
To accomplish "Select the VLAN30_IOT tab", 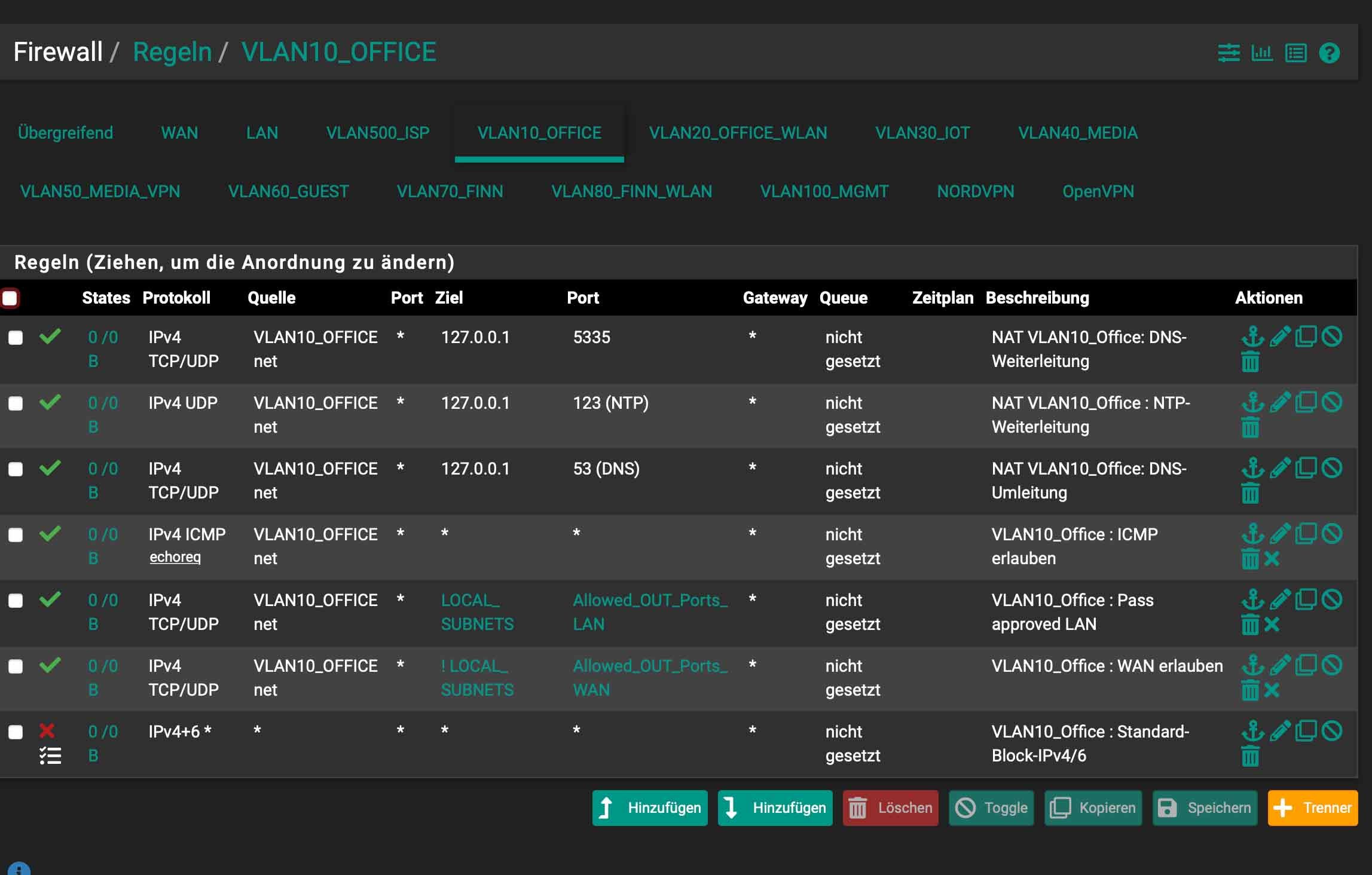I will coord(922,133).
